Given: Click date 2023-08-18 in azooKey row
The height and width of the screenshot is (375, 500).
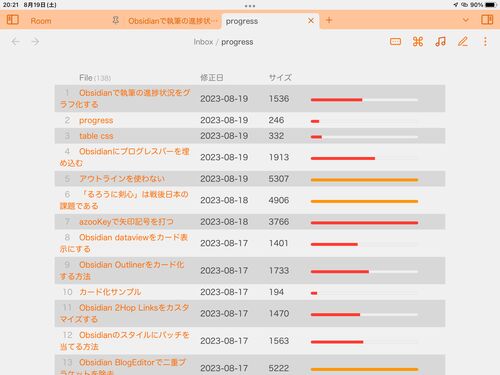Looking at the screenshot, I should coord(224,222).
